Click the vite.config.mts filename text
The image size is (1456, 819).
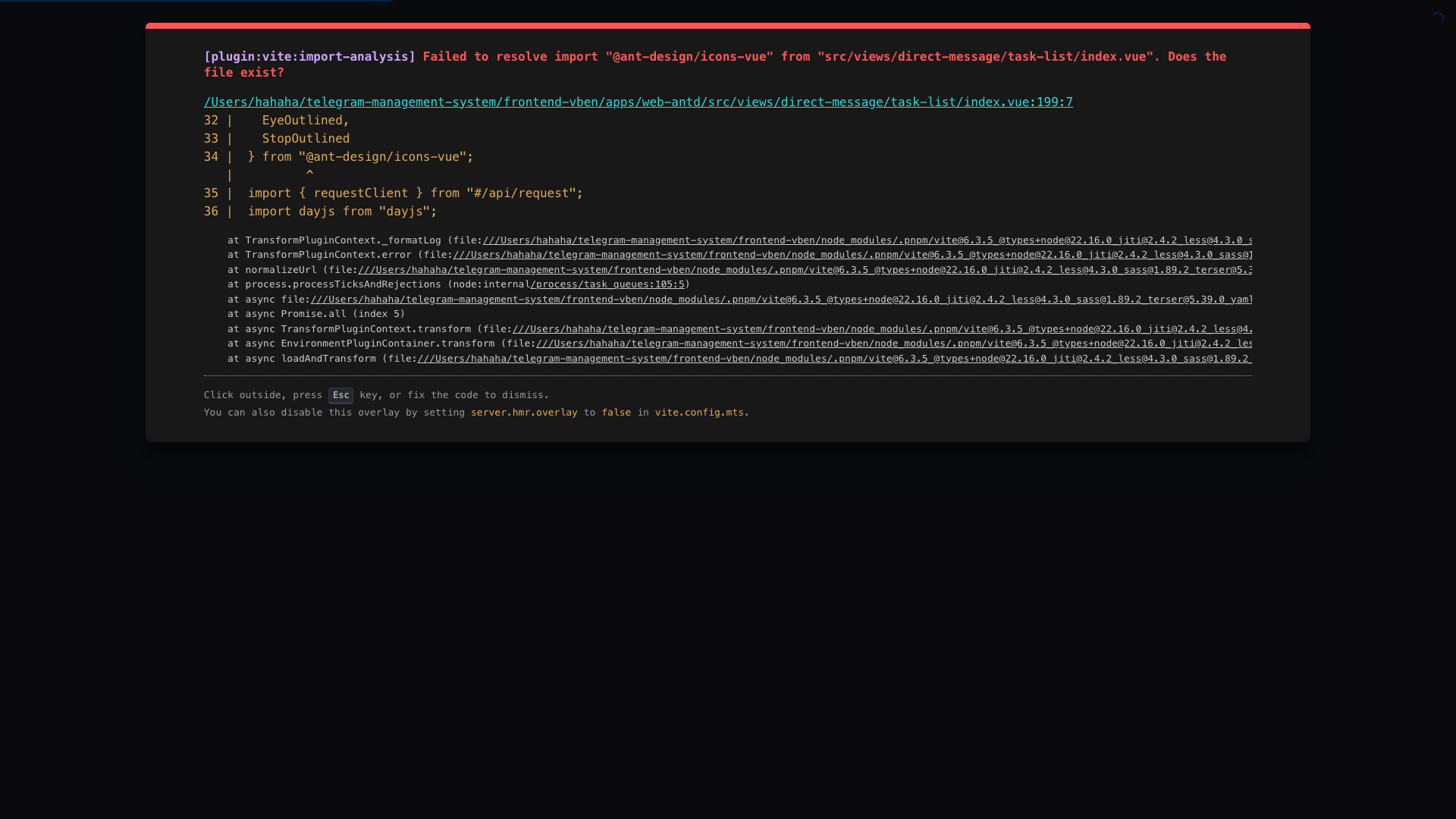point(699,413)
